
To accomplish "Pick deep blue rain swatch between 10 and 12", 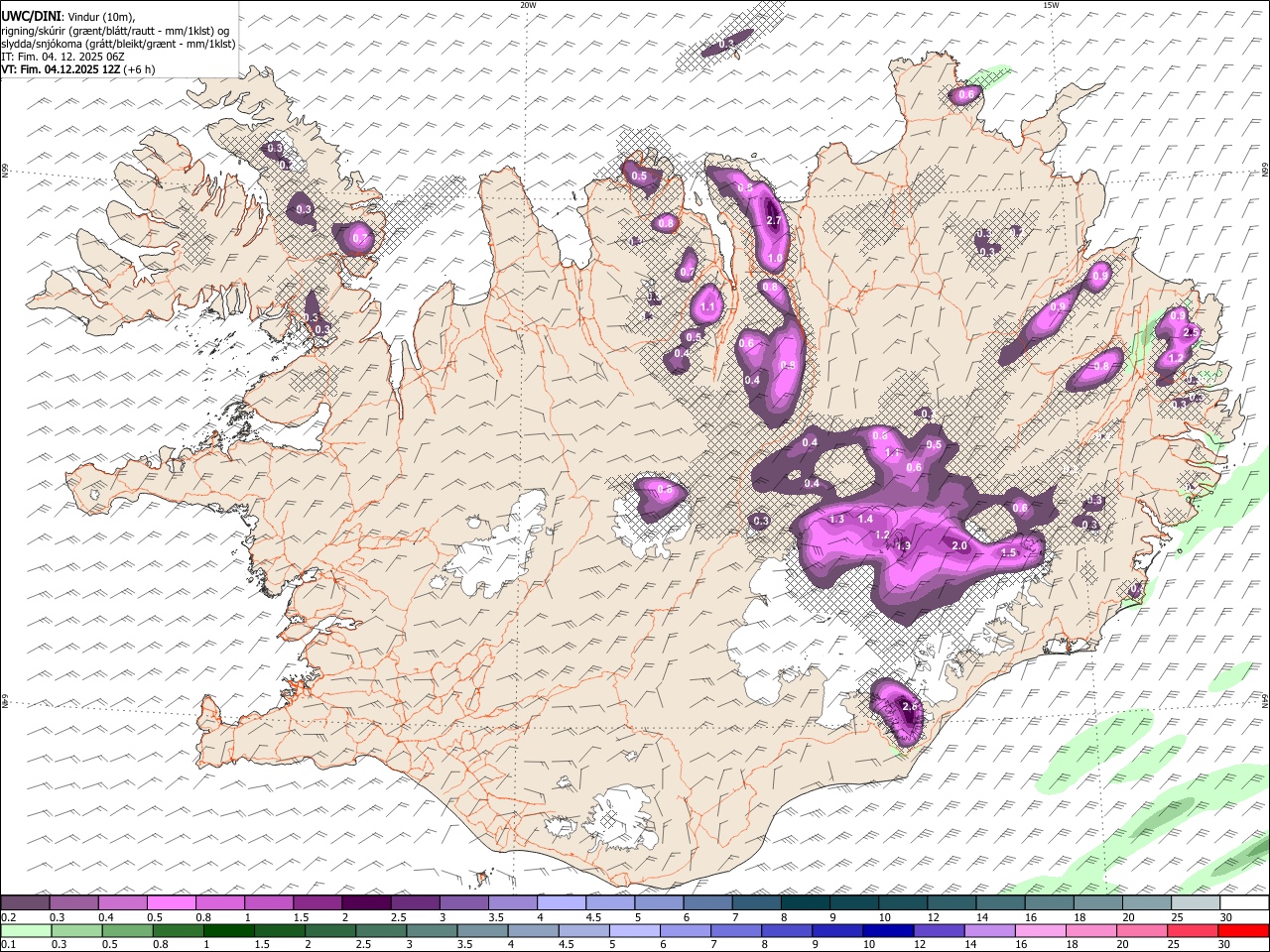I will (888, 930).
